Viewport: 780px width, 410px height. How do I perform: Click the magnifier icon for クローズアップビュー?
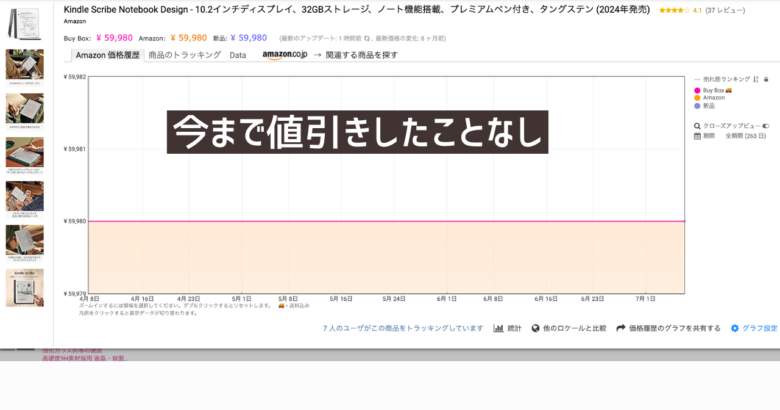pos(697,126)
